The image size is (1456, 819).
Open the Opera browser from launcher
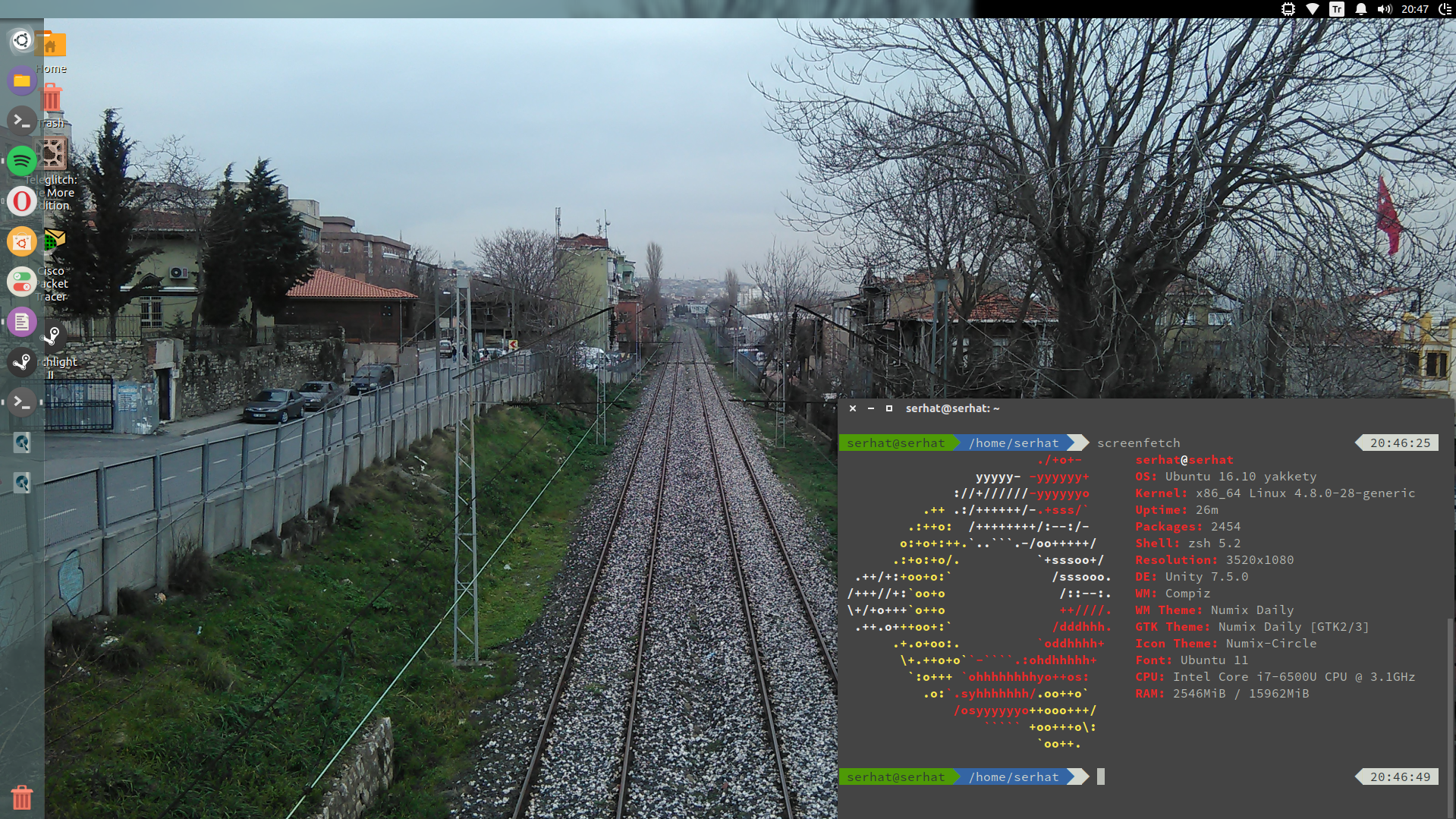(x=22, y=201)
